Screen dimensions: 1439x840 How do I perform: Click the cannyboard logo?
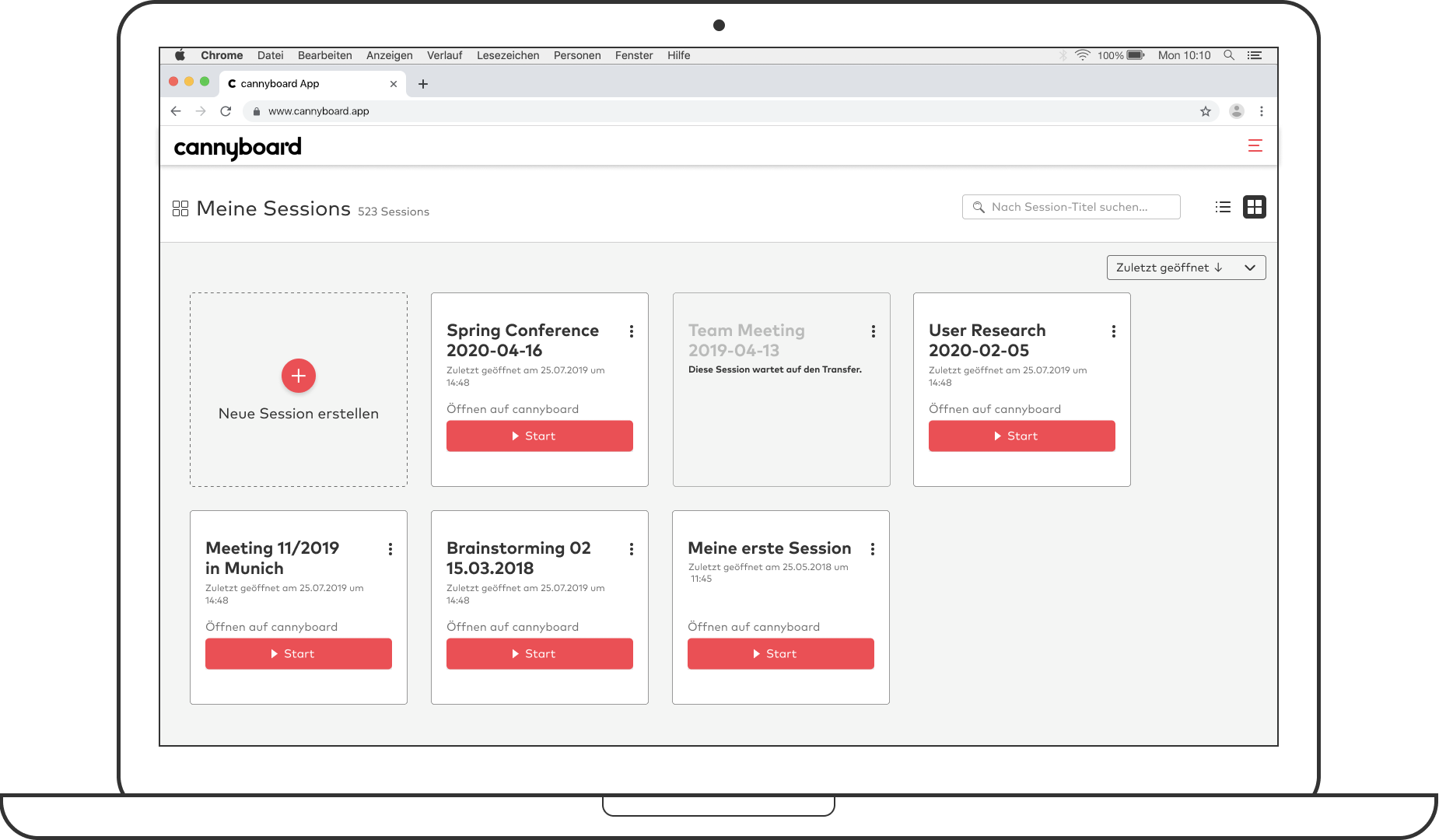click(x=237, y=147)
